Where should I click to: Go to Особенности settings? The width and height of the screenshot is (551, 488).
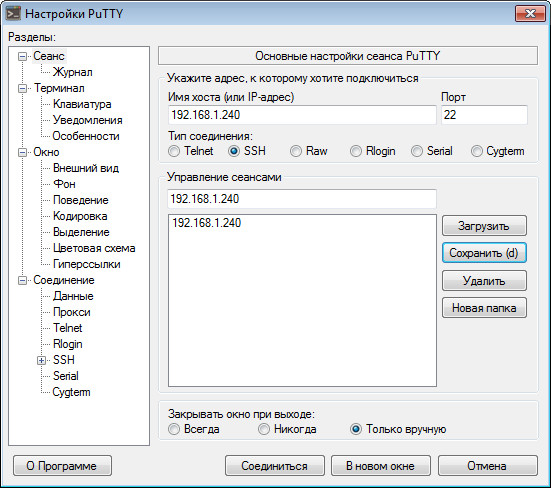click(x=86, y=136)
